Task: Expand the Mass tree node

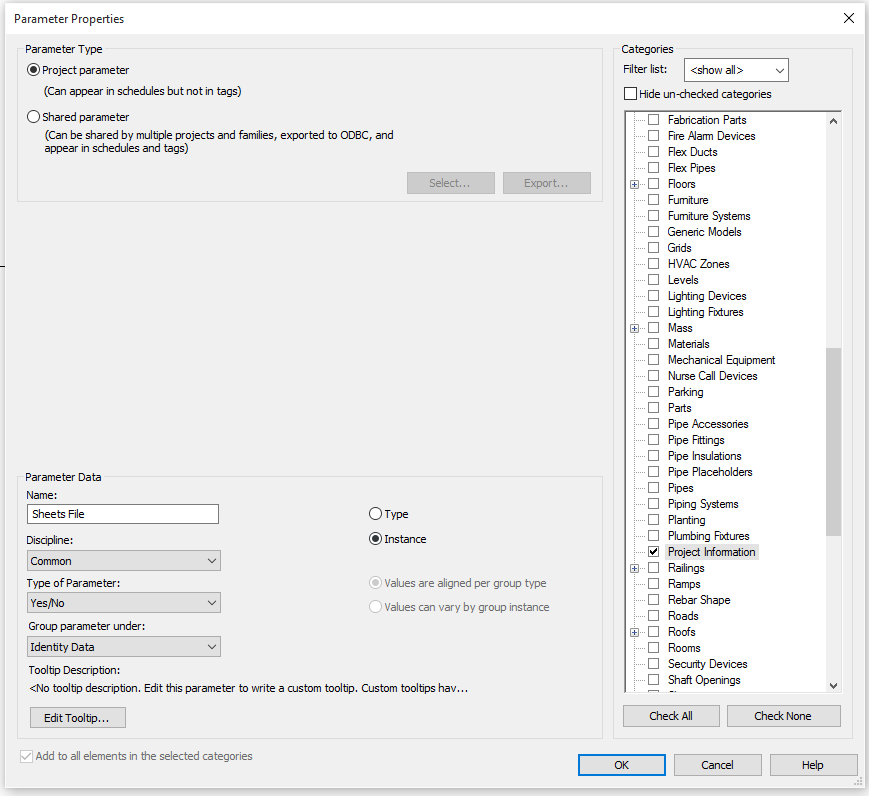Action: (x=635, y=327)
